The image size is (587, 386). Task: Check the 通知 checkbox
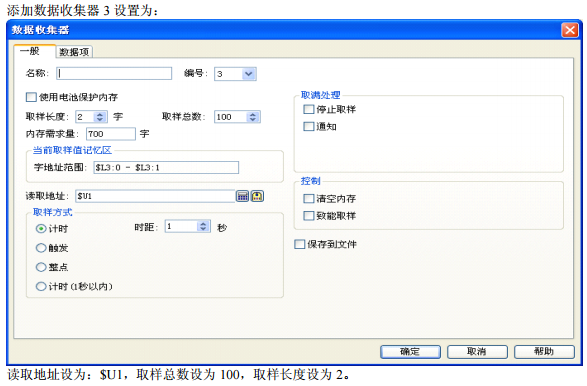308,127
